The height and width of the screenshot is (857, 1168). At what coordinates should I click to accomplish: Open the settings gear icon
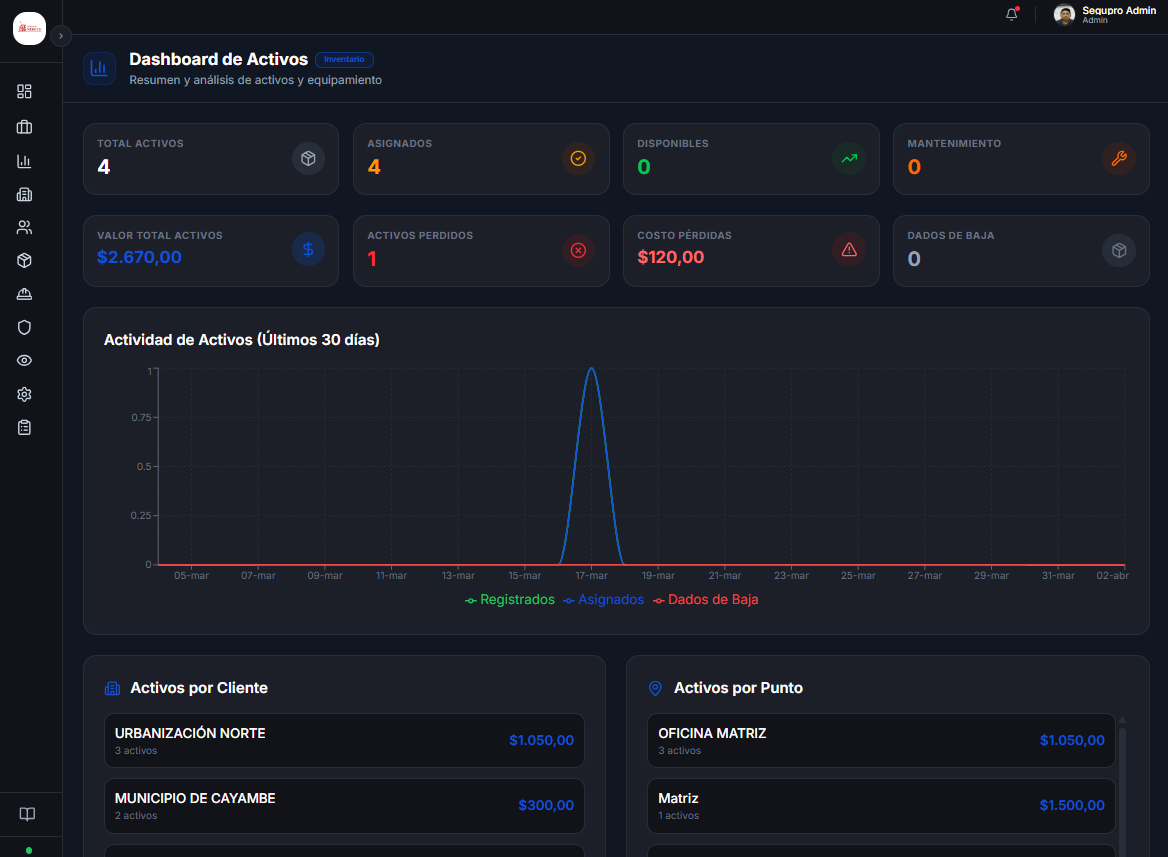(24, 394)
